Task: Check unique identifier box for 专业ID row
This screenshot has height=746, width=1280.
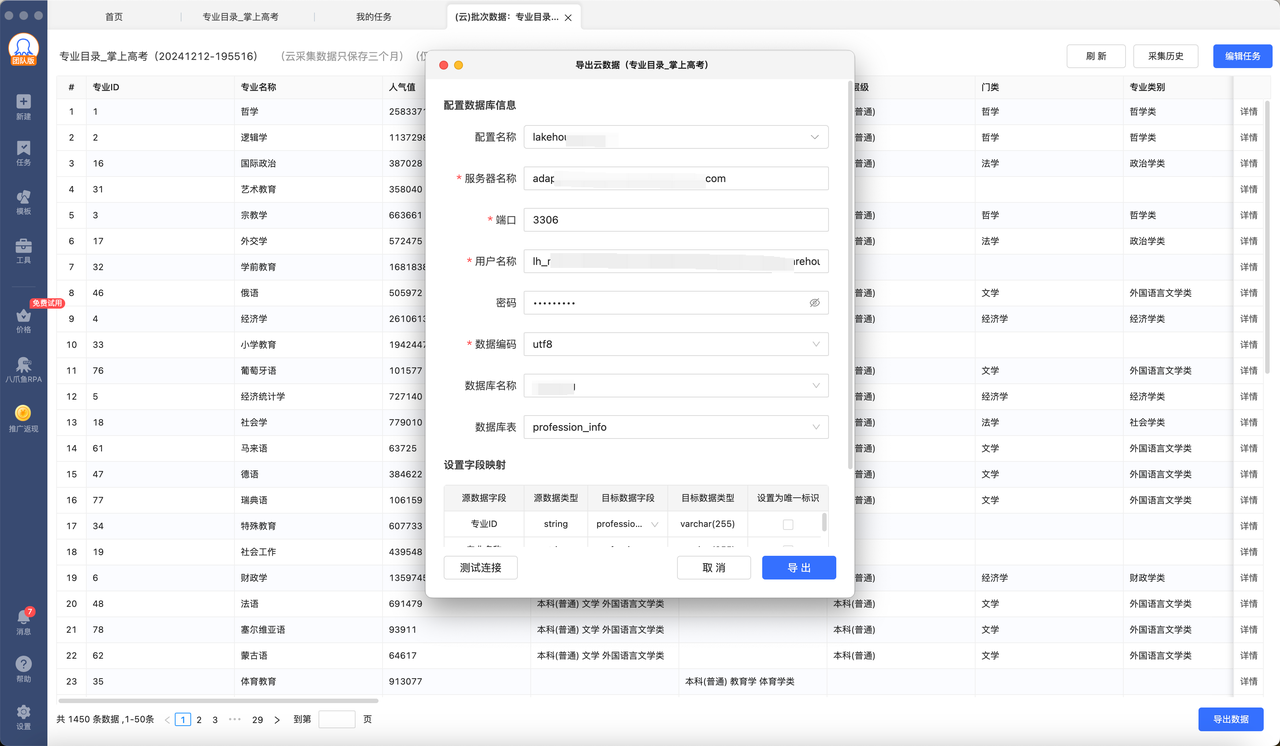Action: (788, 524)
